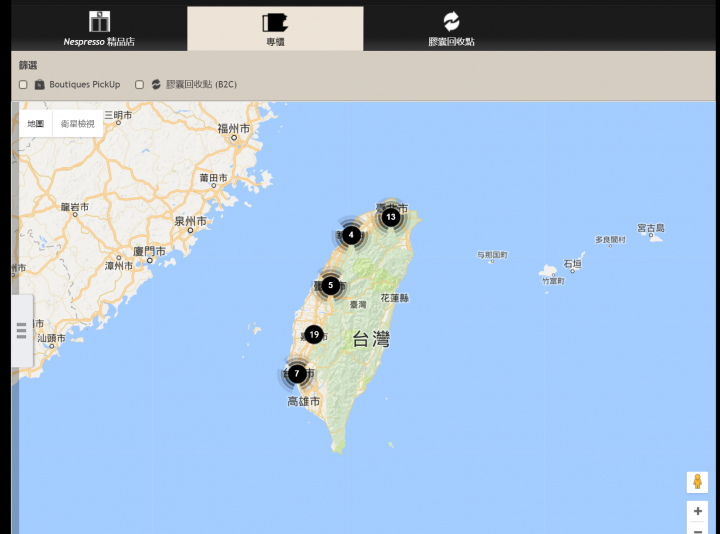Screen dimensions: 720x534
Task: Open the Nespresso 精品店 boutique tab
Action: 99,28
